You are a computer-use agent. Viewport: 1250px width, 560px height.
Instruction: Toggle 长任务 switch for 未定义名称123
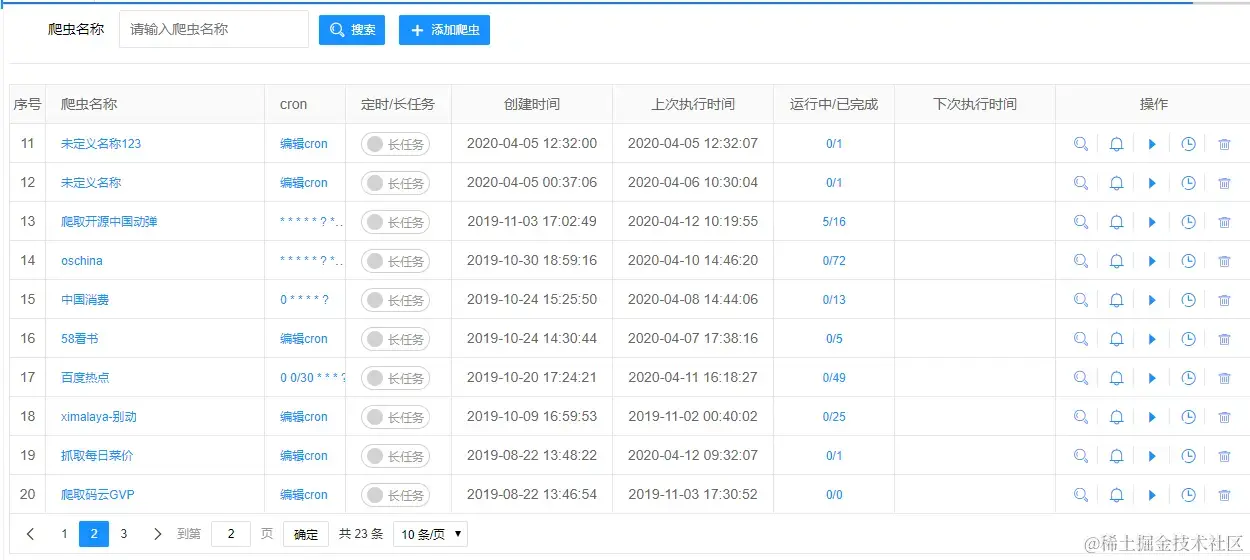click(x=395, y=144)
